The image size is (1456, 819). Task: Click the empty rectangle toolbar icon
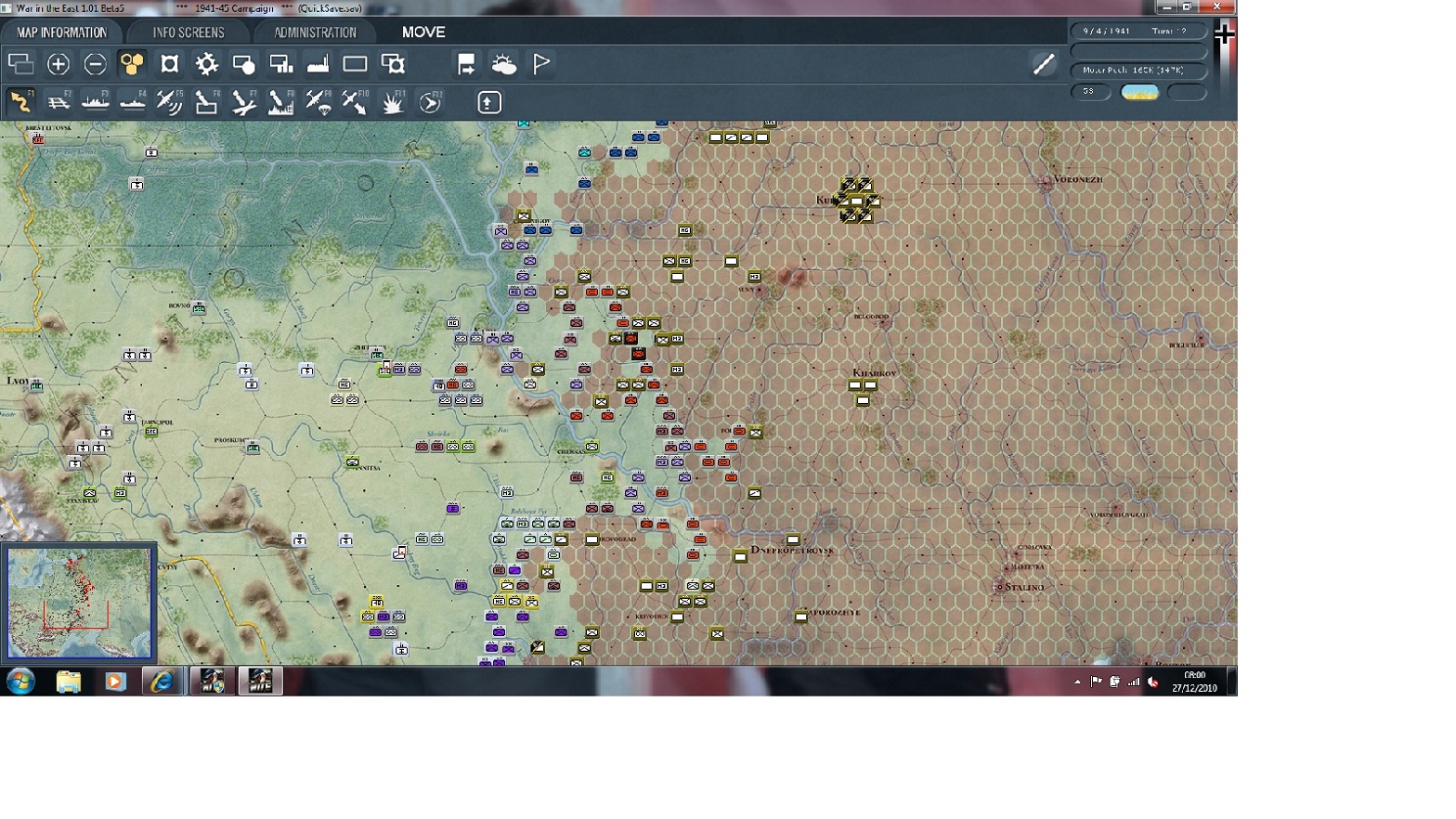click(x=355, y=64)
